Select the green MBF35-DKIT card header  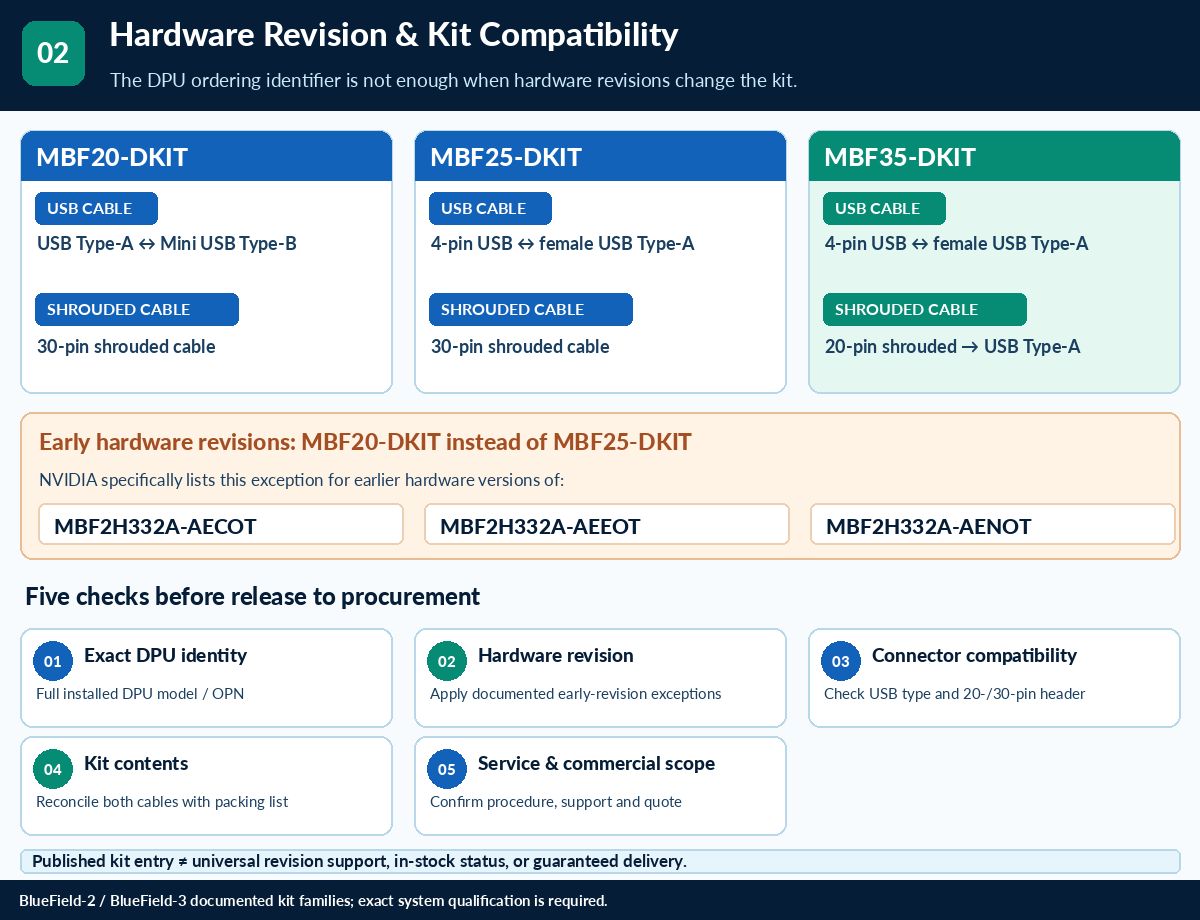(x=994, y=156)
